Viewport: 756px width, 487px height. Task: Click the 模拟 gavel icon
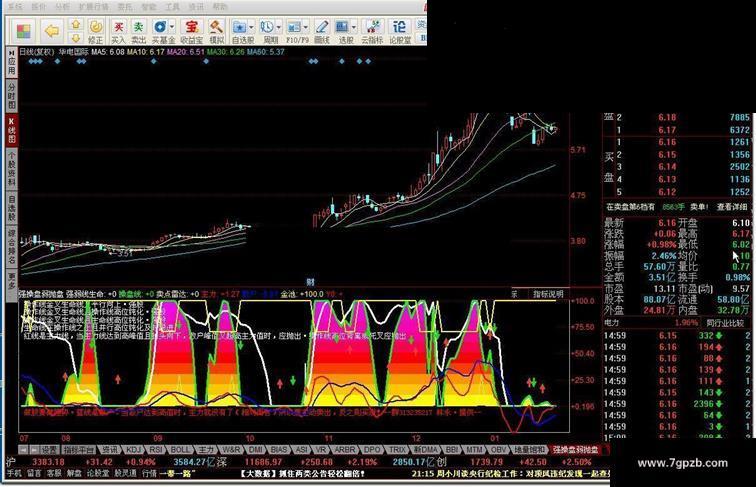pyautogui.click(x=216, y=32)
